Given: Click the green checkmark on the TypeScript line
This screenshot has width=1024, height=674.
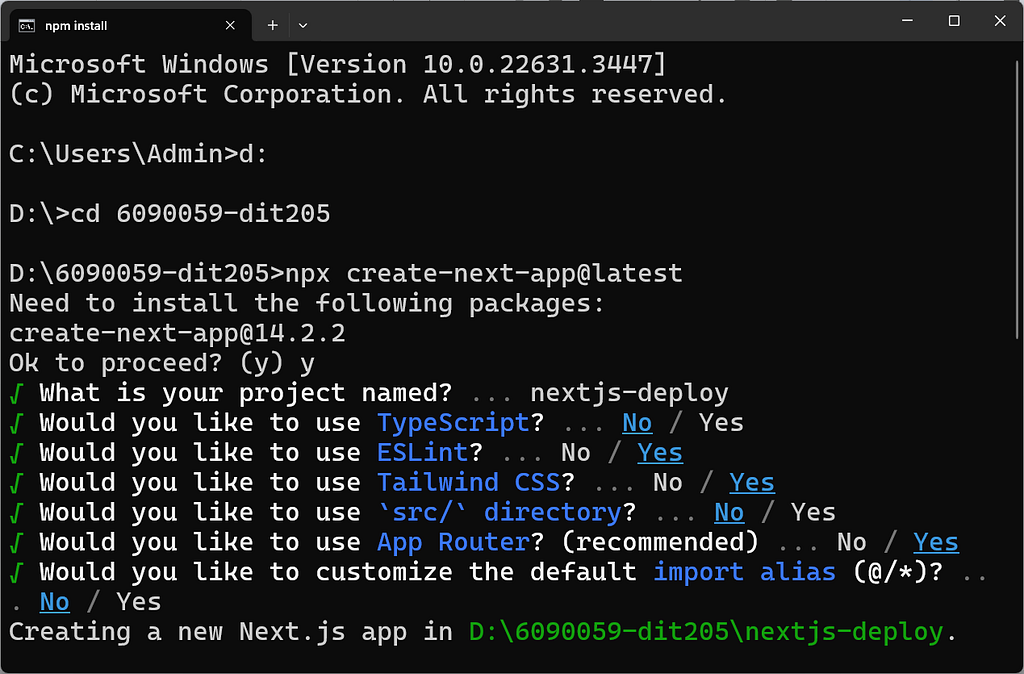Looking at the screenshot, I should tap(17, 423).
